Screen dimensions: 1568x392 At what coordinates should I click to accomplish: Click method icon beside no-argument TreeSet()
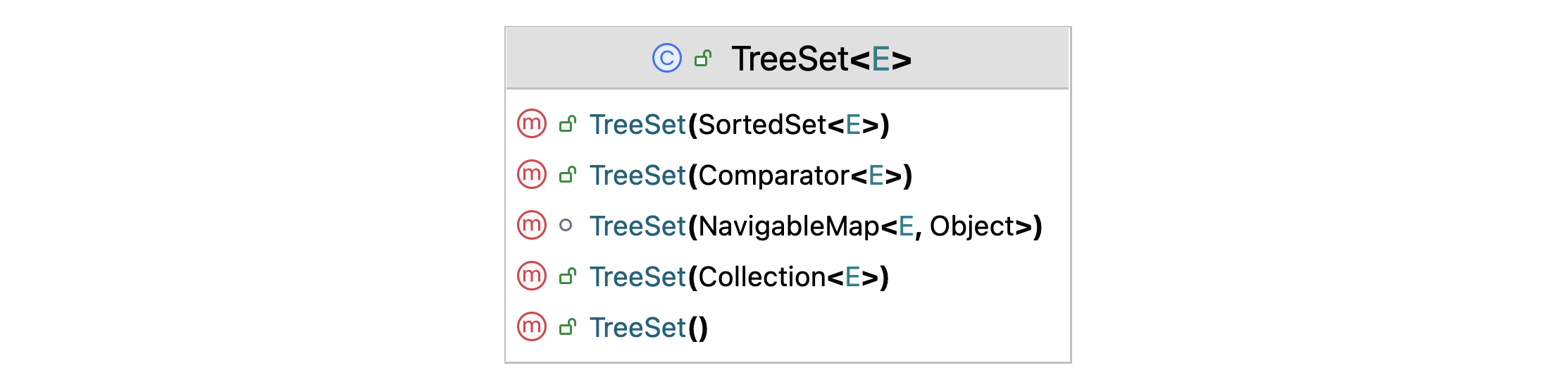pos(532,327)
